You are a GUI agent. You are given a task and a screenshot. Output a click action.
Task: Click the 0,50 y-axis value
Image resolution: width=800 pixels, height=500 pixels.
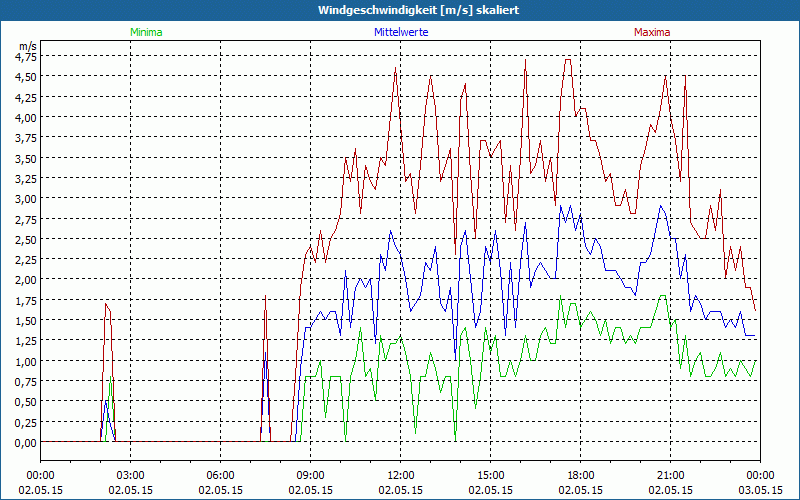(26, 402)
